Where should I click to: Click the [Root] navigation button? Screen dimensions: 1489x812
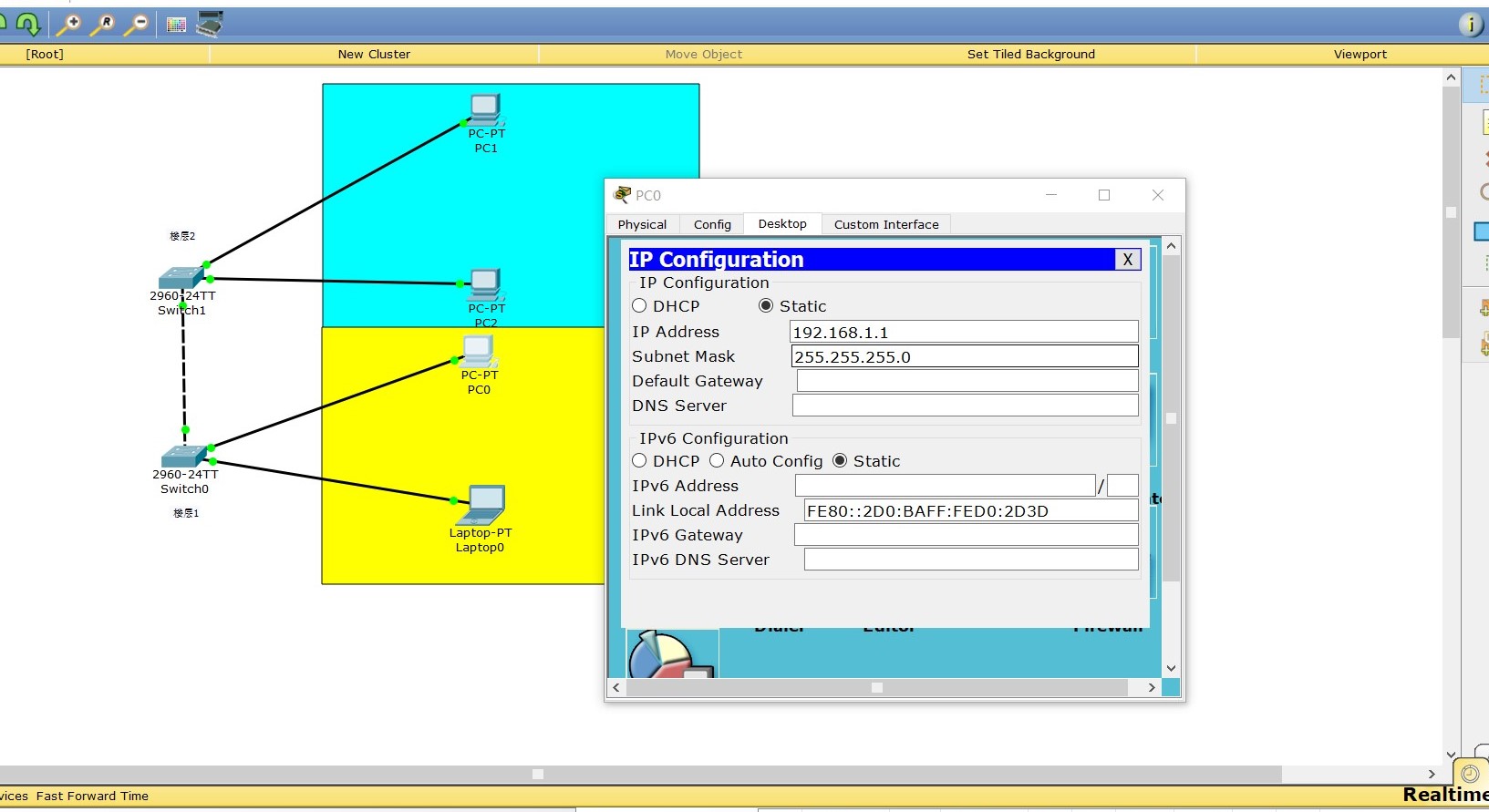[x=45, y=54]
